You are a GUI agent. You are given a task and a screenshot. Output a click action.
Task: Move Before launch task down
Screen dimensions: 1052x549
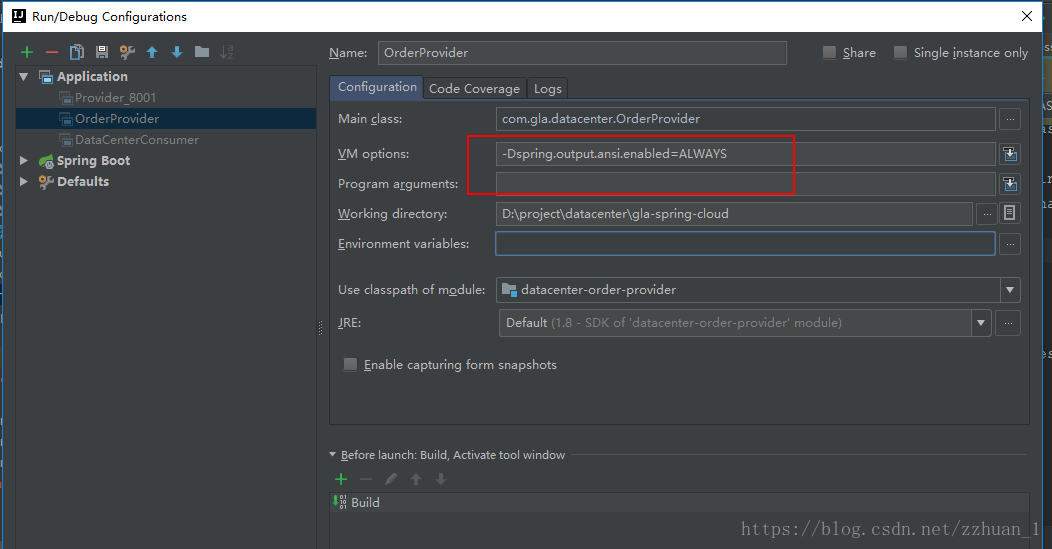click(x=441, y=479)
